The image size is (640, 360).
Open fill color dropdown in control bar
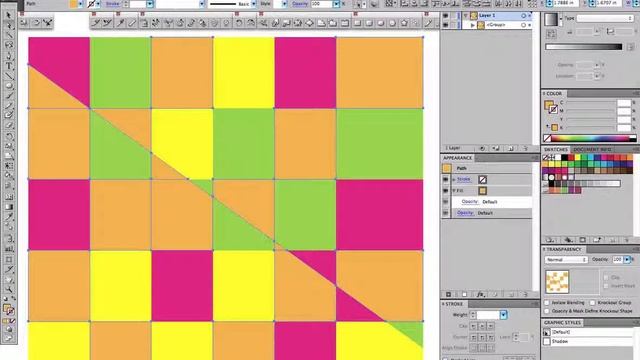pyautogui.click(x=80, y=4)
